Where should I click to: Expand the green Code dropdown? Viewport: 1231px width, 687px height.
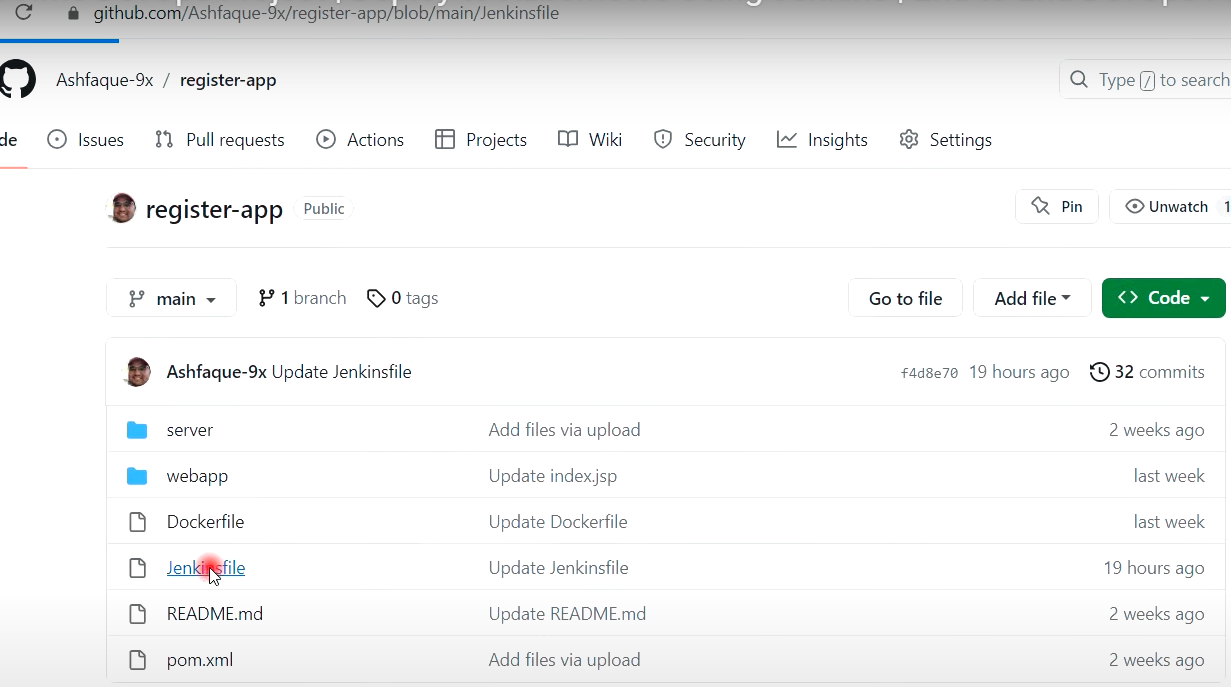coord(1163,298)
